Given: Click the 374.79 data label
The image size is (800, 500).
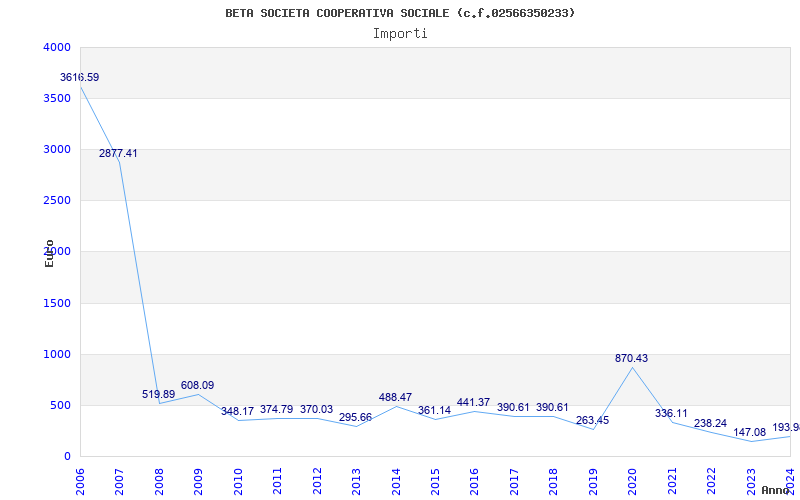Looking at the screenshot, I should click(x=277, y=409).
